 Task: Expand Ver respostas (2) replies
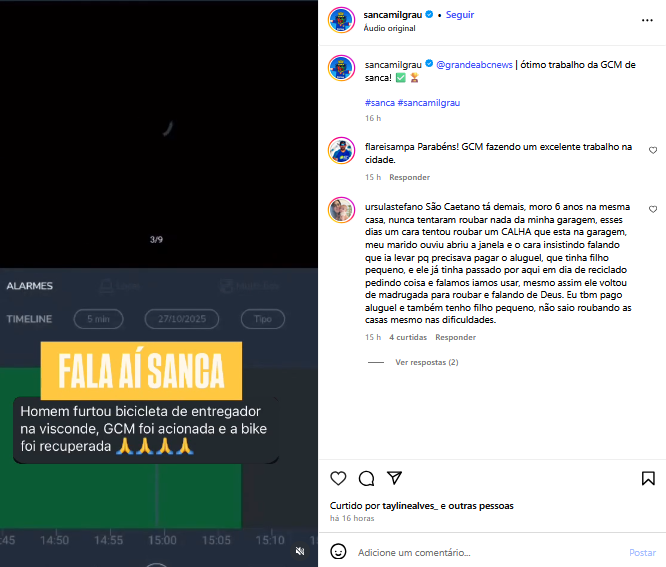(426, 362)
